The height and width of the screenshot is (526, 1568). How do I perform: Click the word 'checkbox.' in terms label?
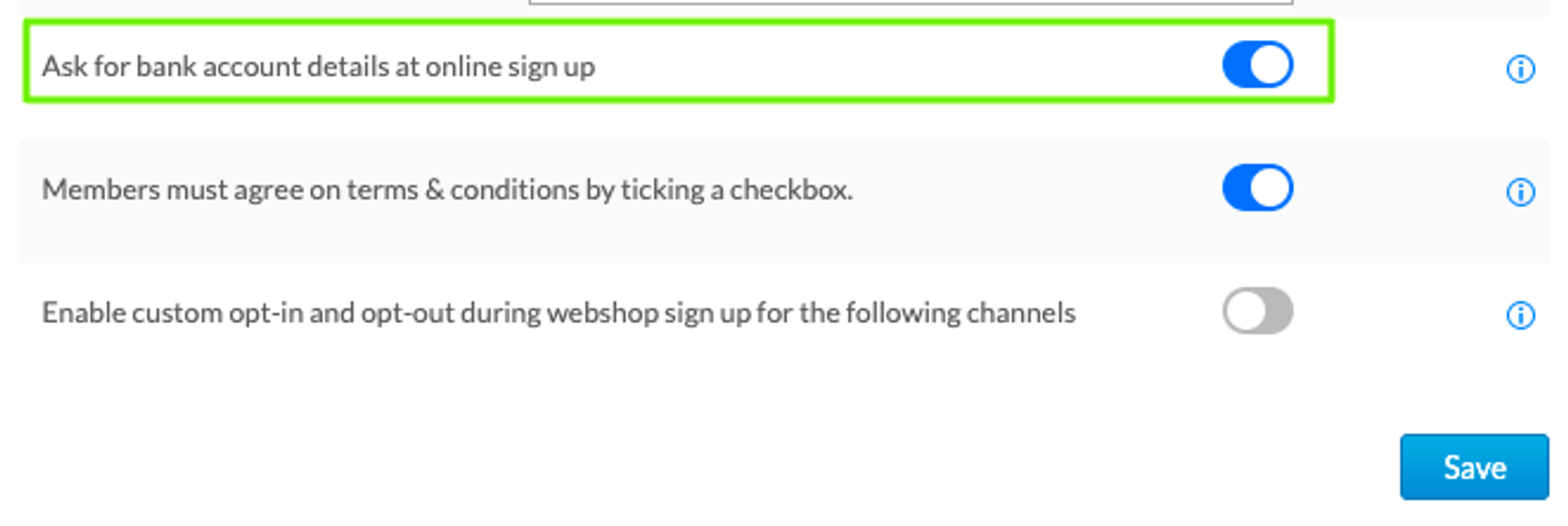tap(791, 190)
